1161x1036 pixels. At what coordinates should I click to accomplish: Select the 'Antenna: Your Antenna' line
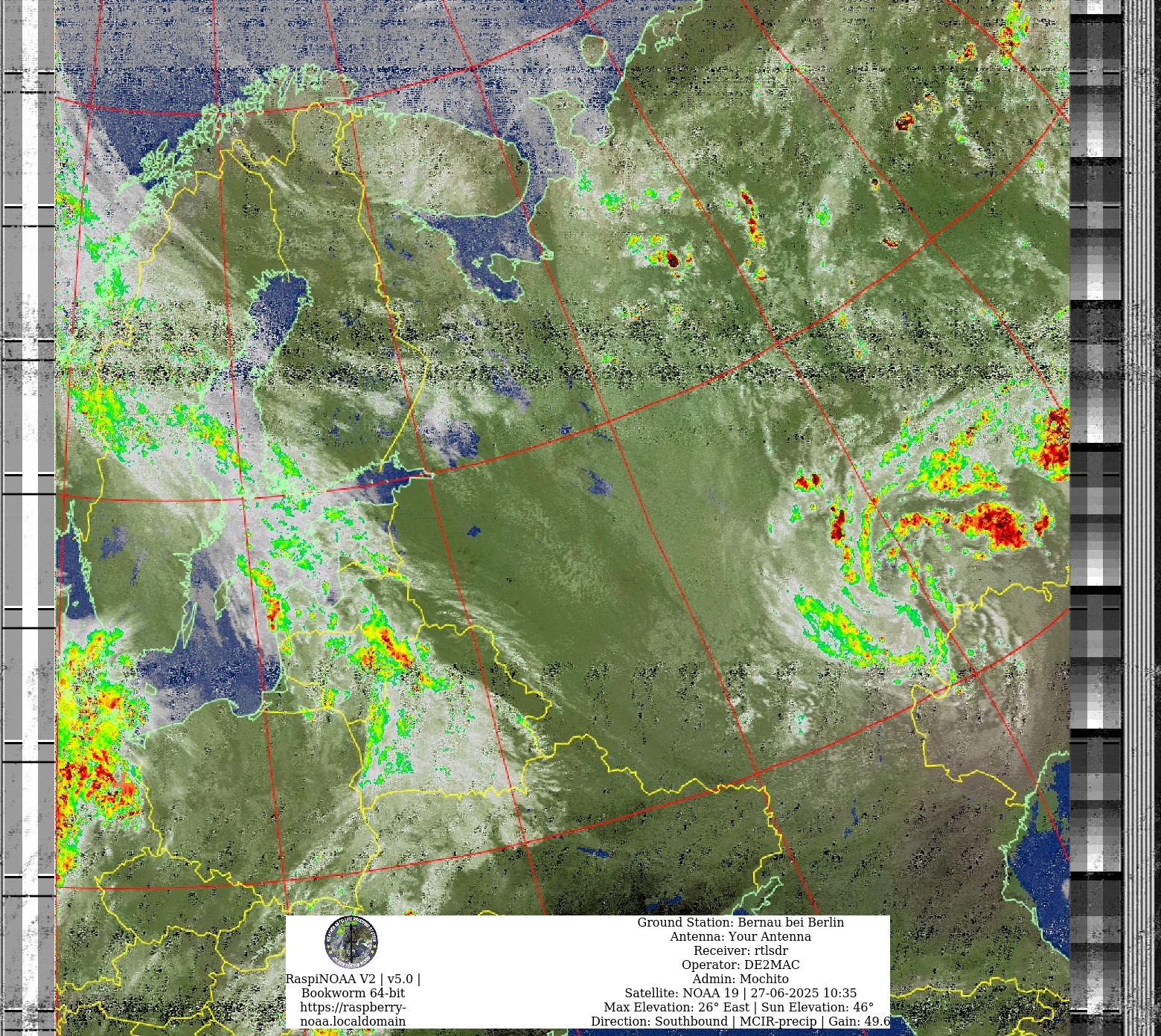click(741, 936)
